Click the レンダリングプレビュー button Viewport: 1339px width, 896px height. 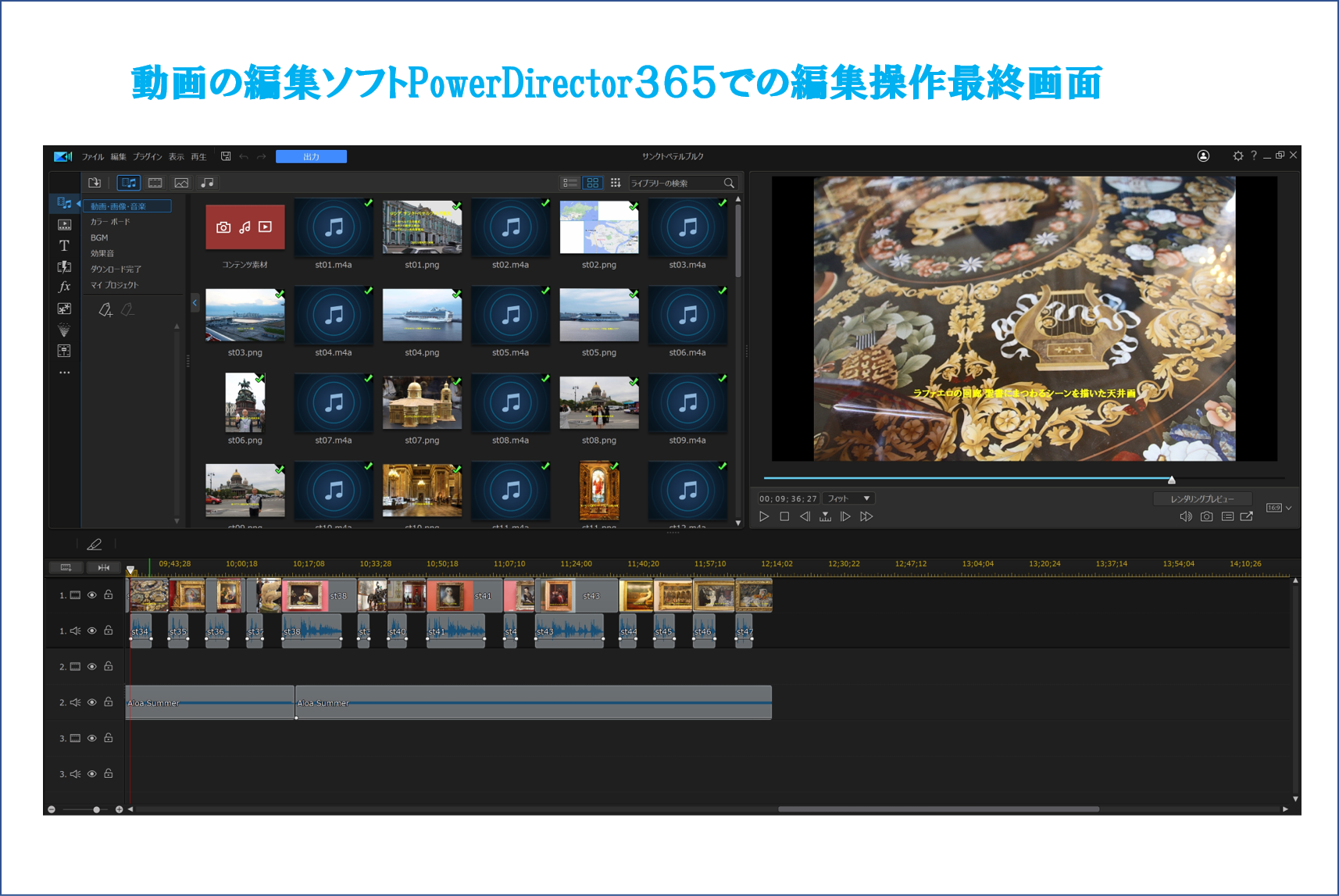tap(1202, 499)
